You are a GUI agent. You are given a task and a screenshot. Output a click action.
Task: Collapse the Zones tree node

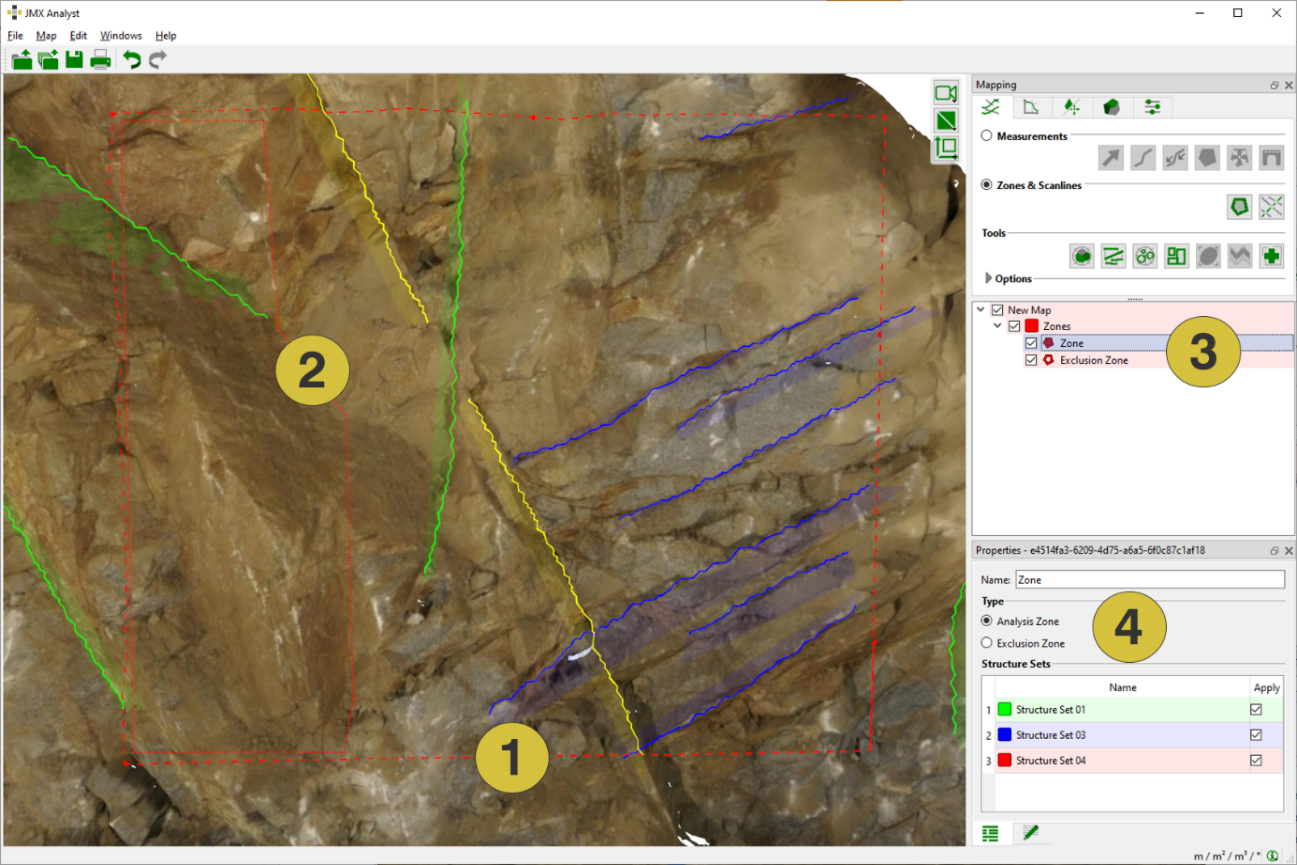pos(997,326)
